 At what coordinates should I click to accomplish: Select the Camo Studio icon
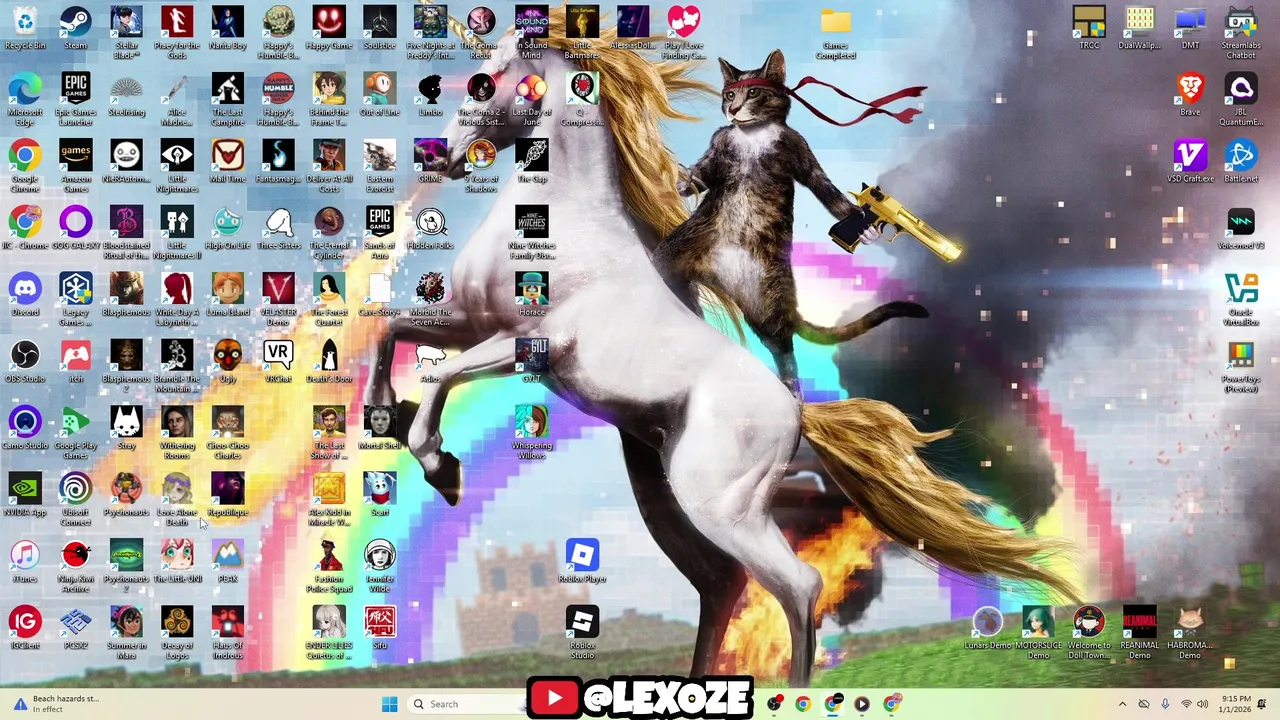click(x=25, y=429)
